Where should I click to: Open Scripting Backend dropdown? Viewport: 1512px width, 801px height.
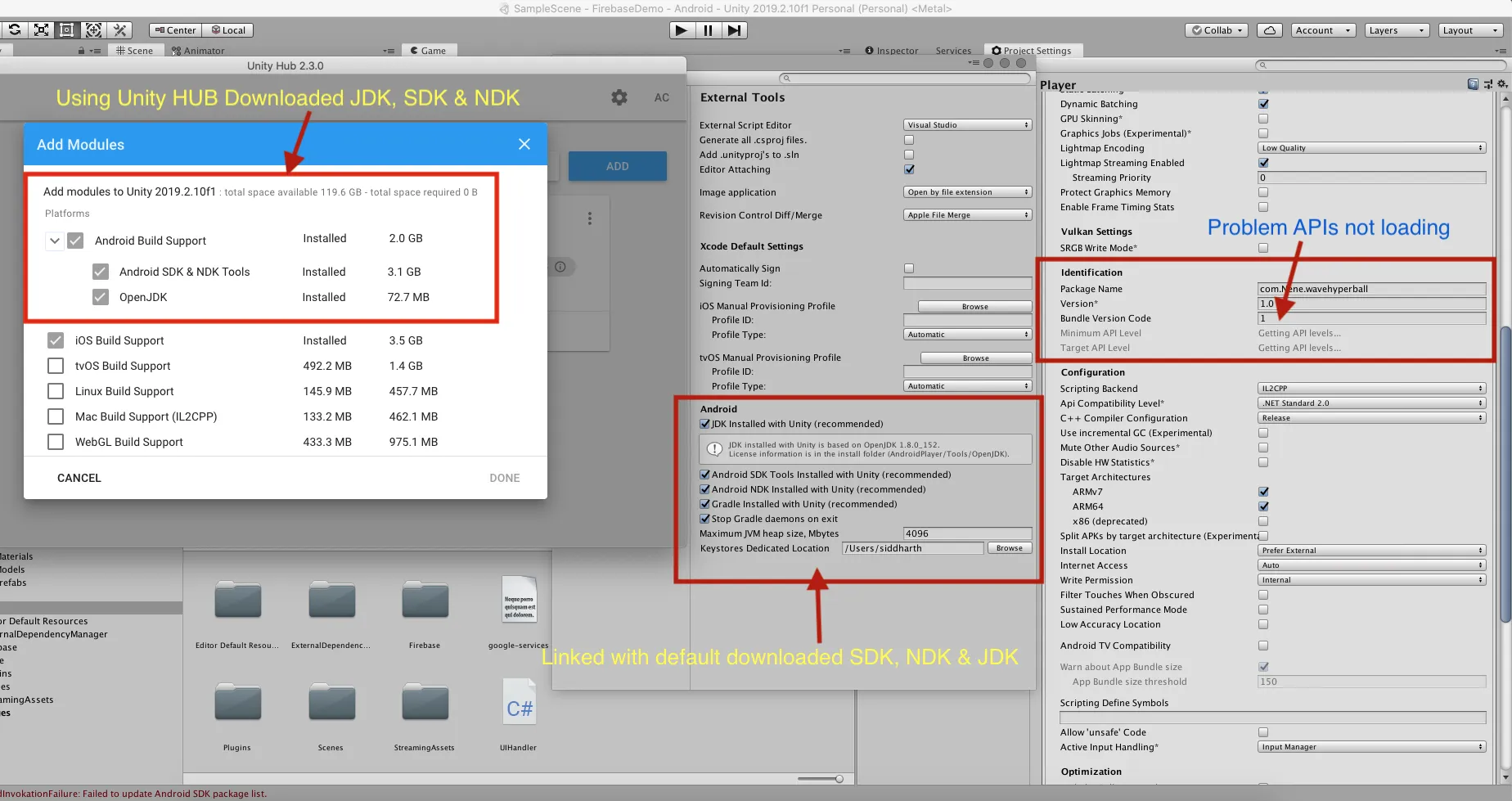coord(1371,389)
